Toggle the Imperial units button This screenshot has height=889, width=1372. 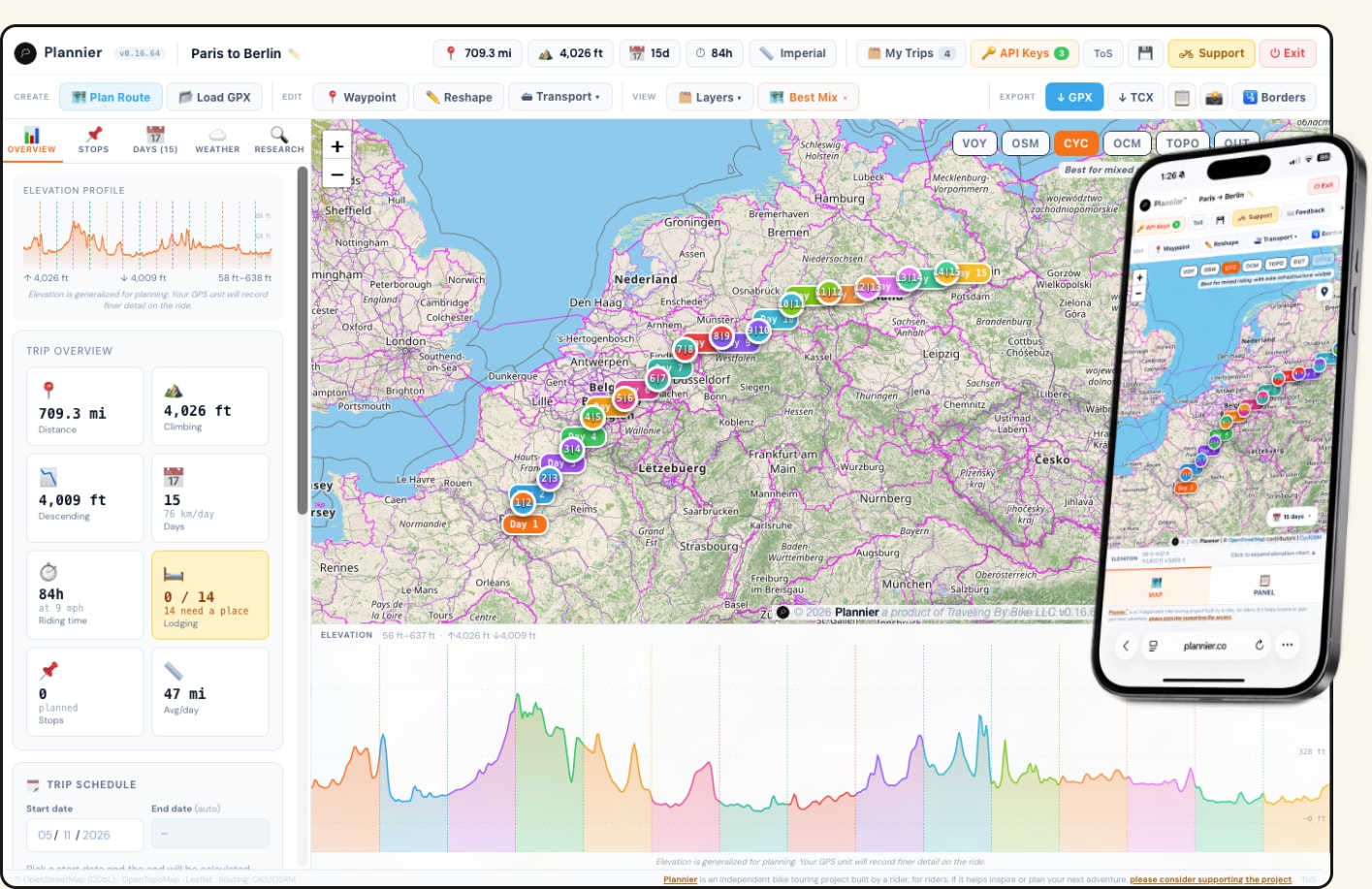coord(793,53)
